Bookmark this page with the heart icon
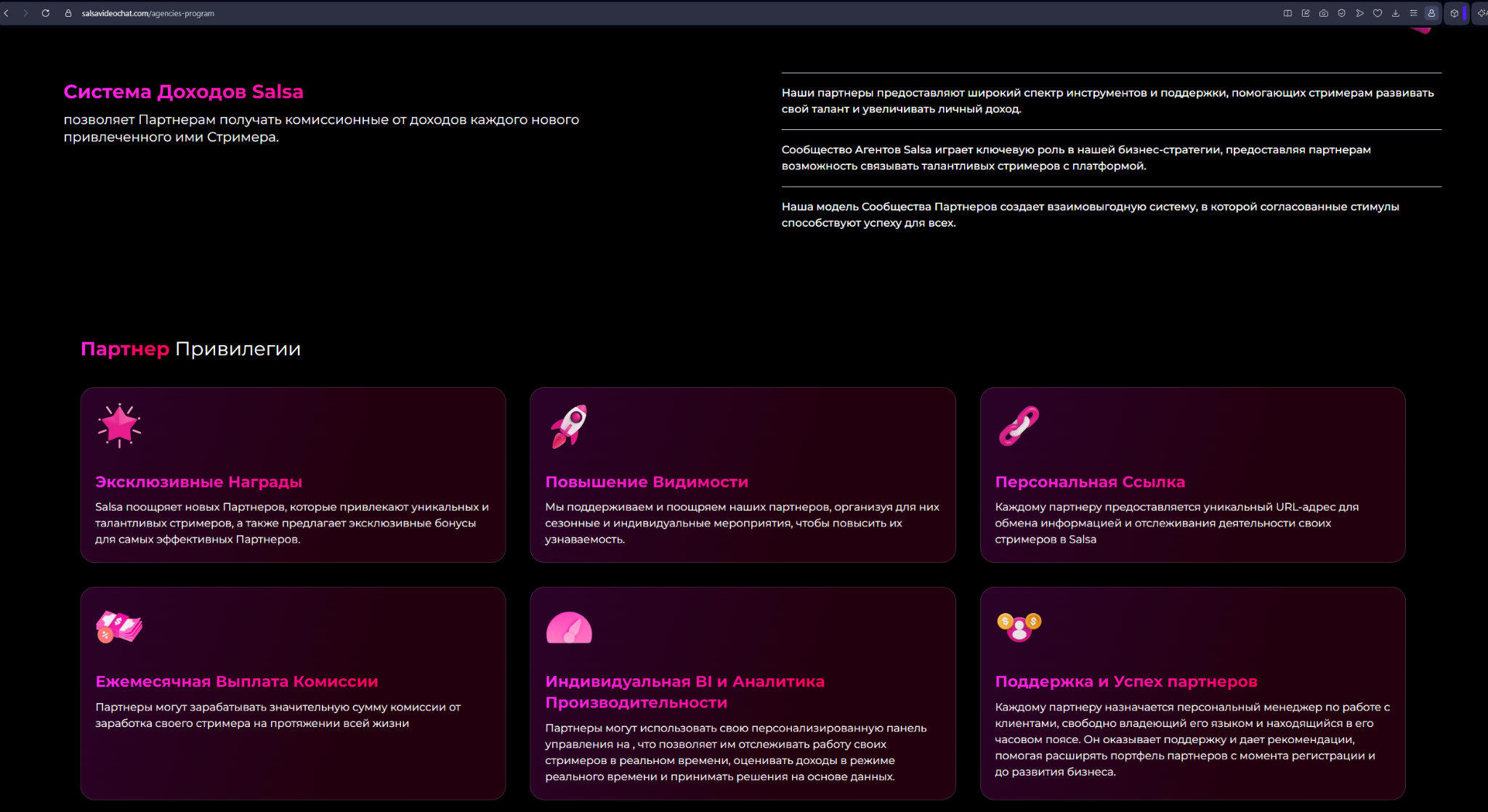The width and height of the screenshot is (1488, 812). 1378,13
